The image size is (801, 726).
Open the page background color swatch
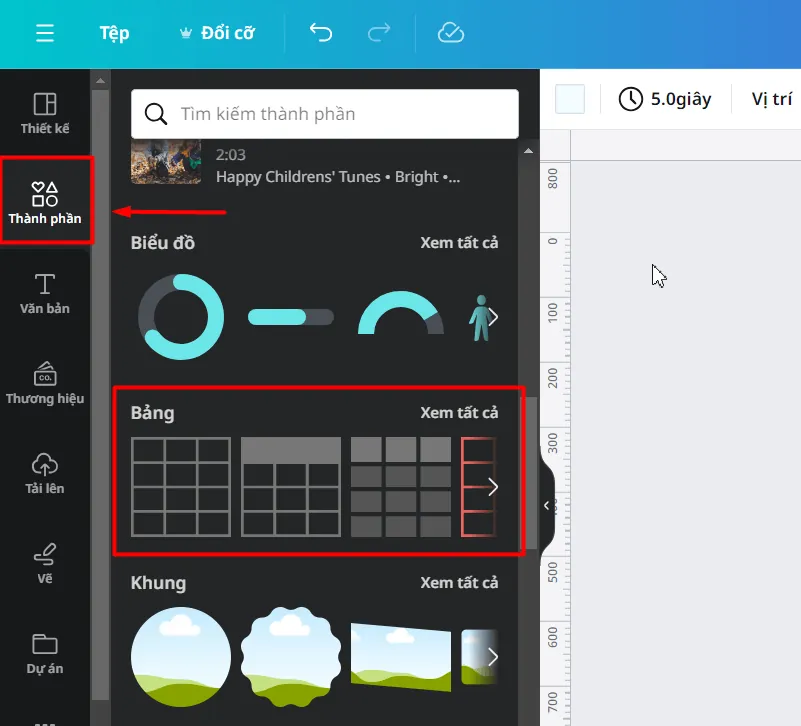point(570,99)
